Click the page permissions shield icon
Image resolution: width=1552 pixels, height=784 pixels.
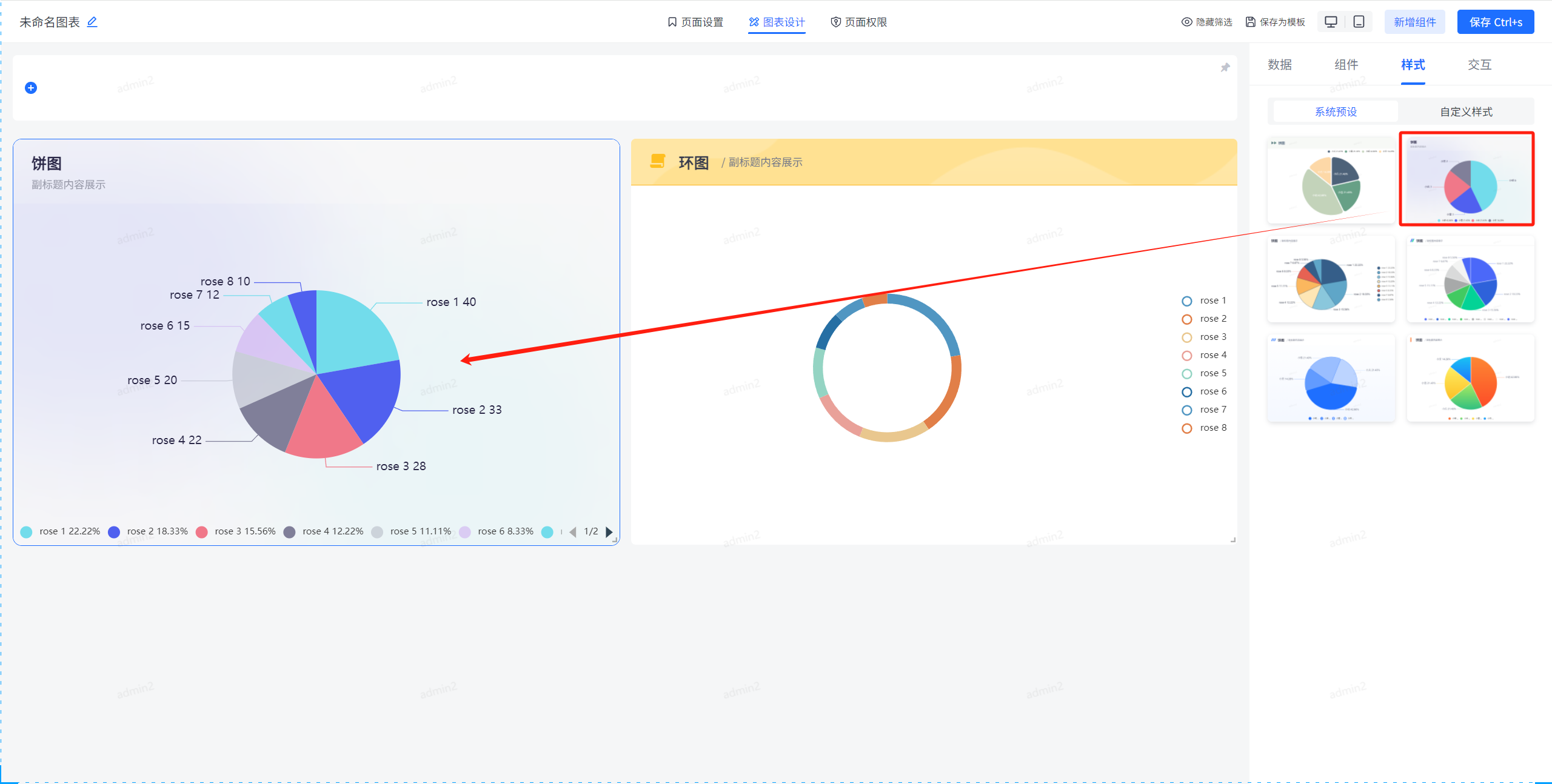(835, 22)
